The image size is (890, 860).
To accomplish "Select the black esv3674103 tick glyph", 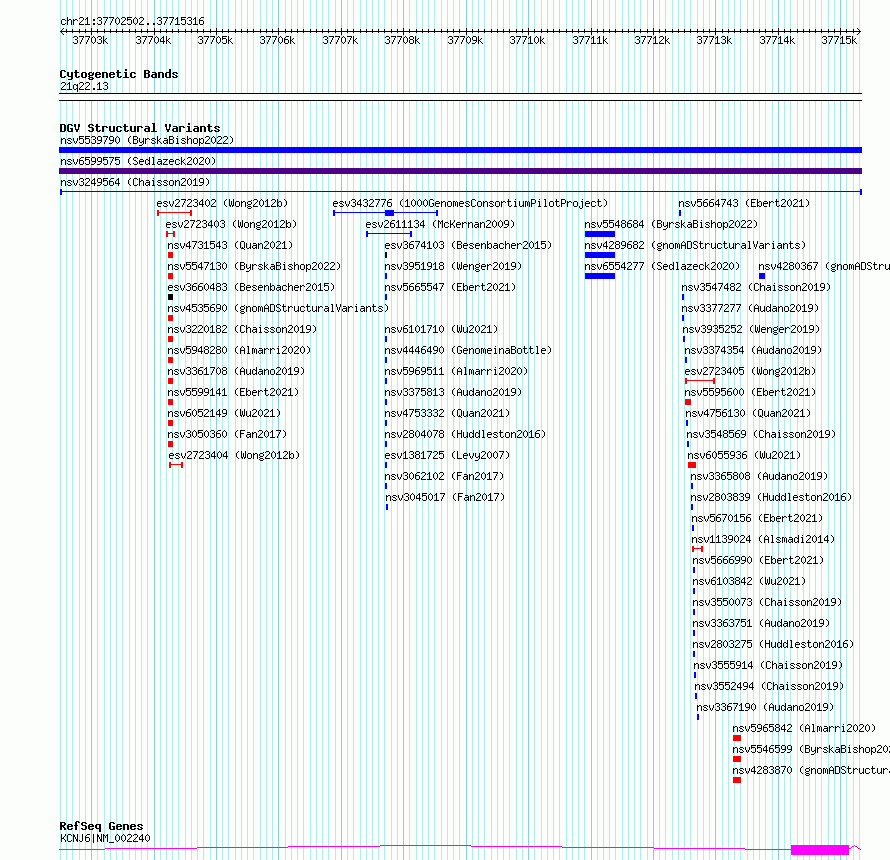I will click(x=386, y=255).
